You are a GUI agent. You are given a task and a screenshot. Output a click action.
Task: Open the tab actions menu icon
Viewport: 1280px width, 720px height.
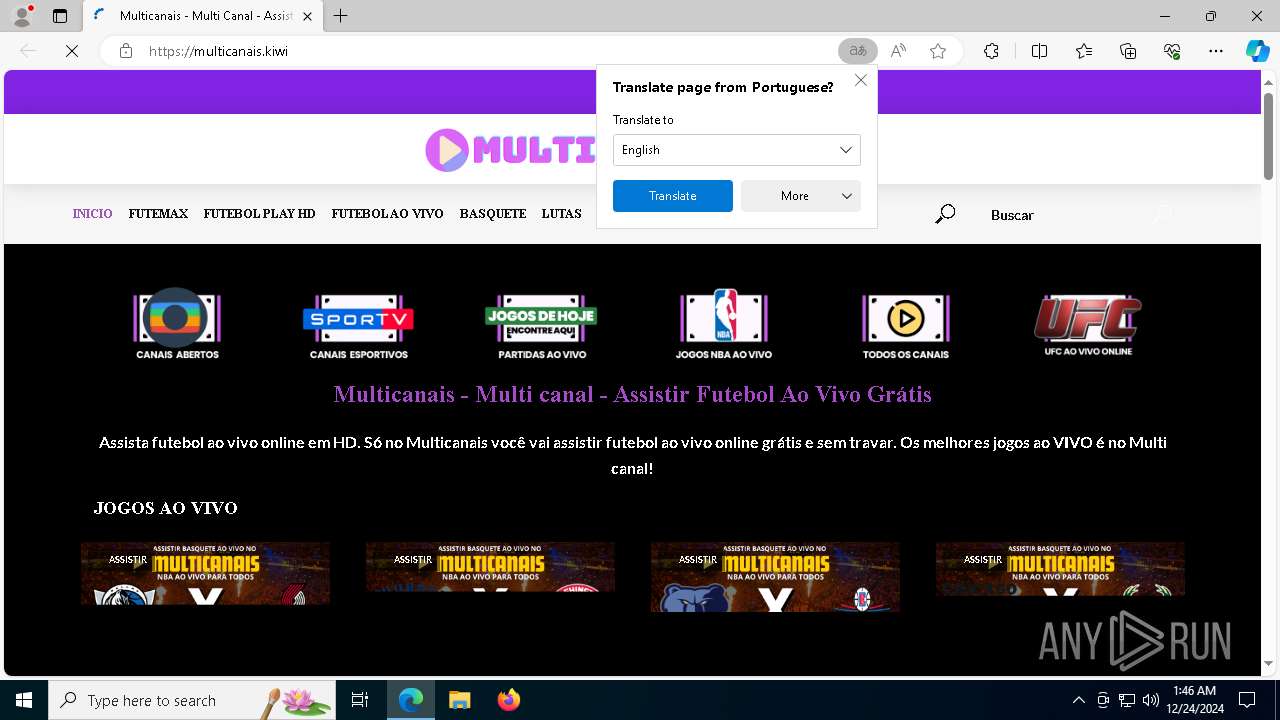(60, 16)
